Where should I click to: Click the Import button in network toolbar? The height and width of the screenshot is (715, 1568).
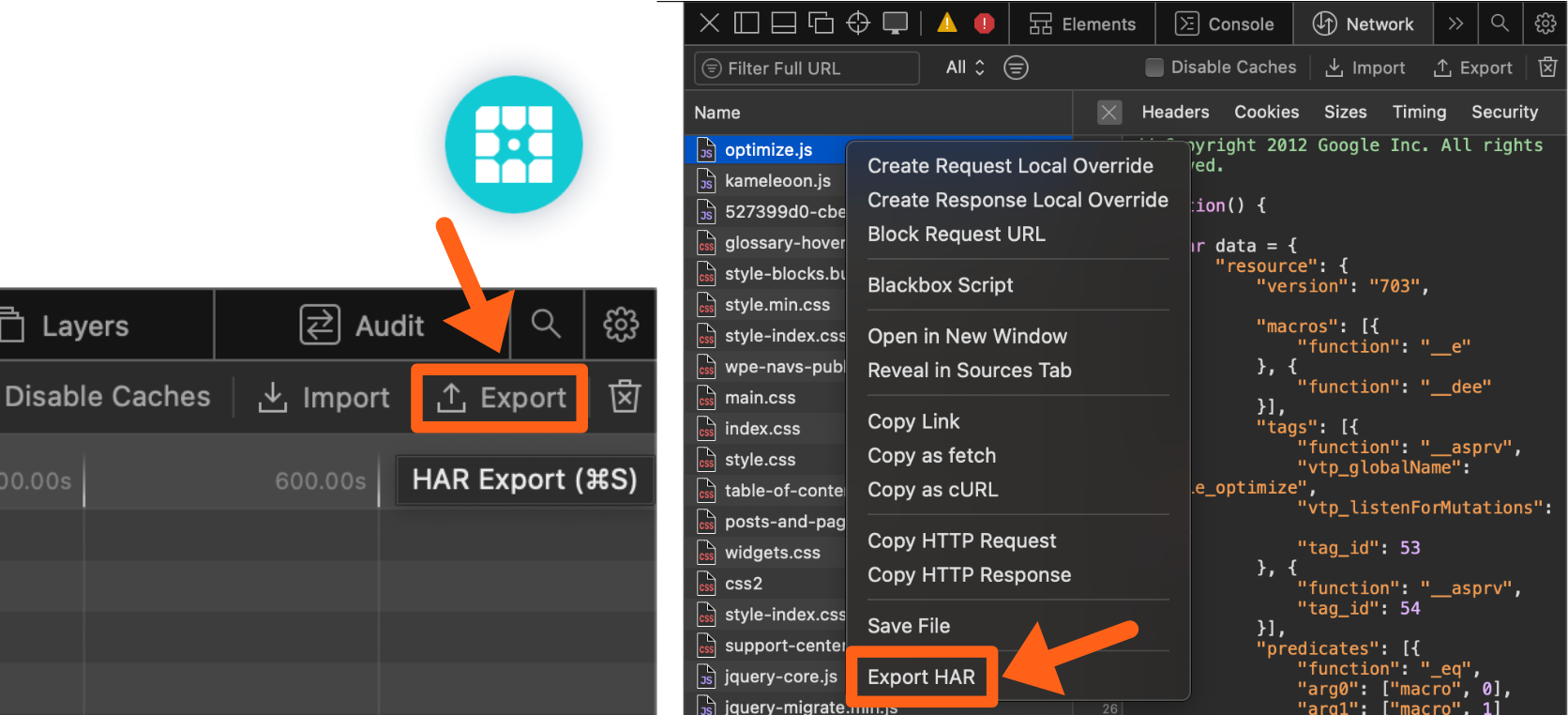pos(1364,68)
